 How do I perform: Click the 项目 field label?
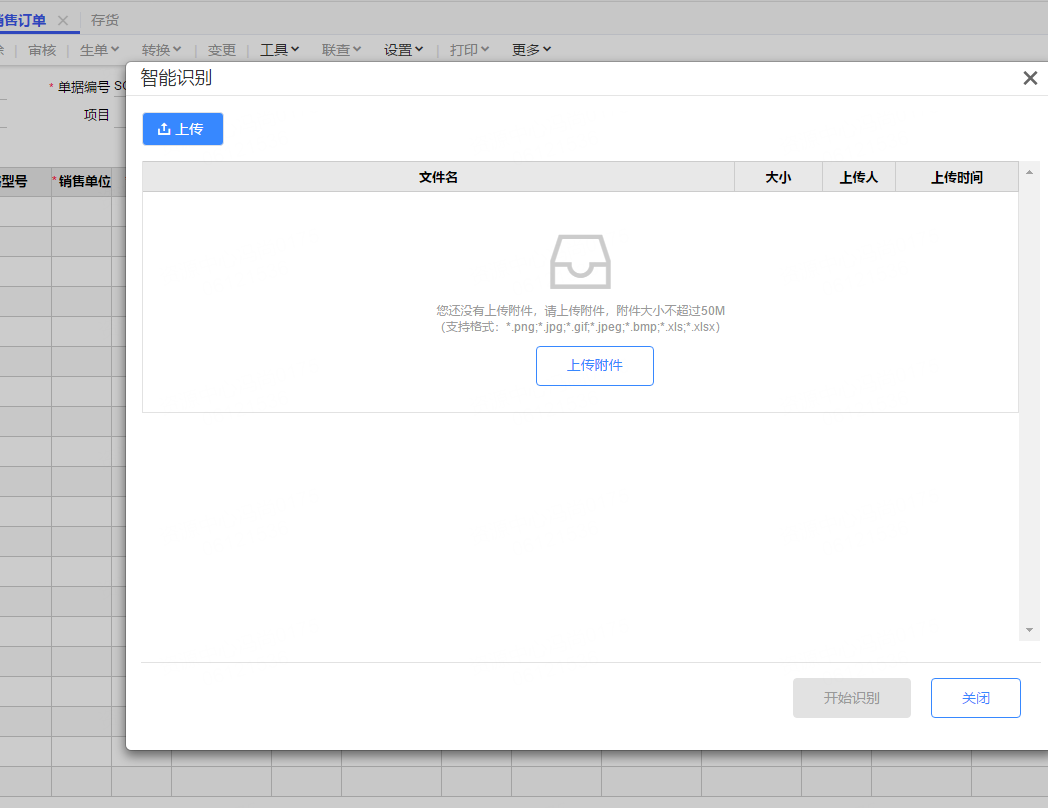click(96, 115)
